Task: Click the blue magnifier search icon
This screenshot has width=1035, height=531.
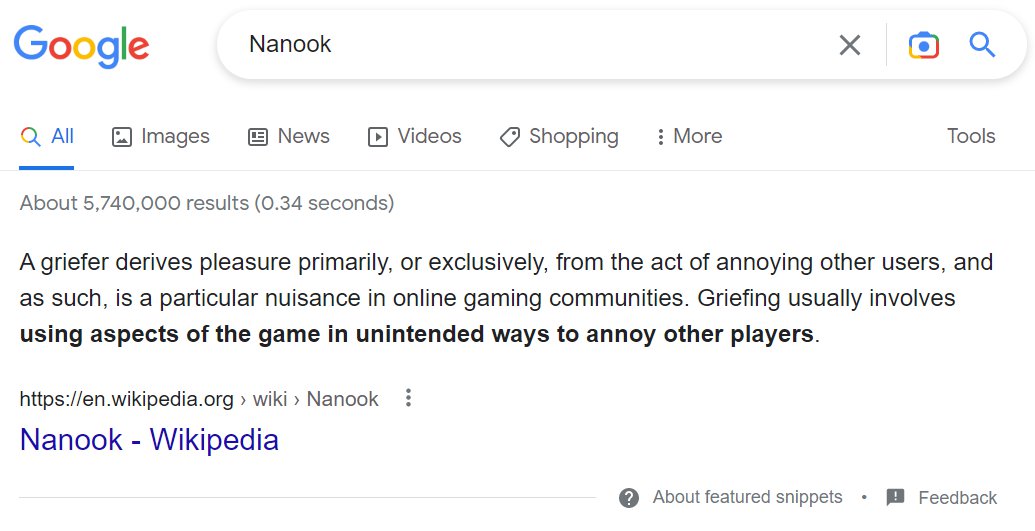Action: tap(982, 45)
